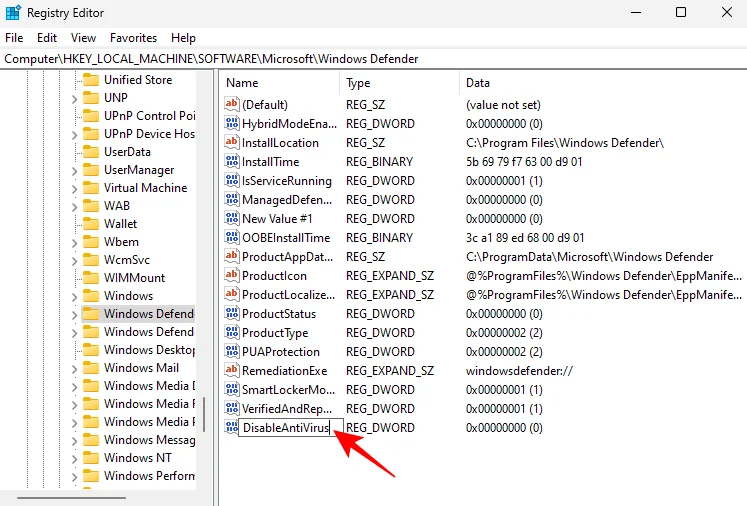Viewport: 747px width, 506px height.
Task: Select the New Value #1 name
Action: pos(277,218)
